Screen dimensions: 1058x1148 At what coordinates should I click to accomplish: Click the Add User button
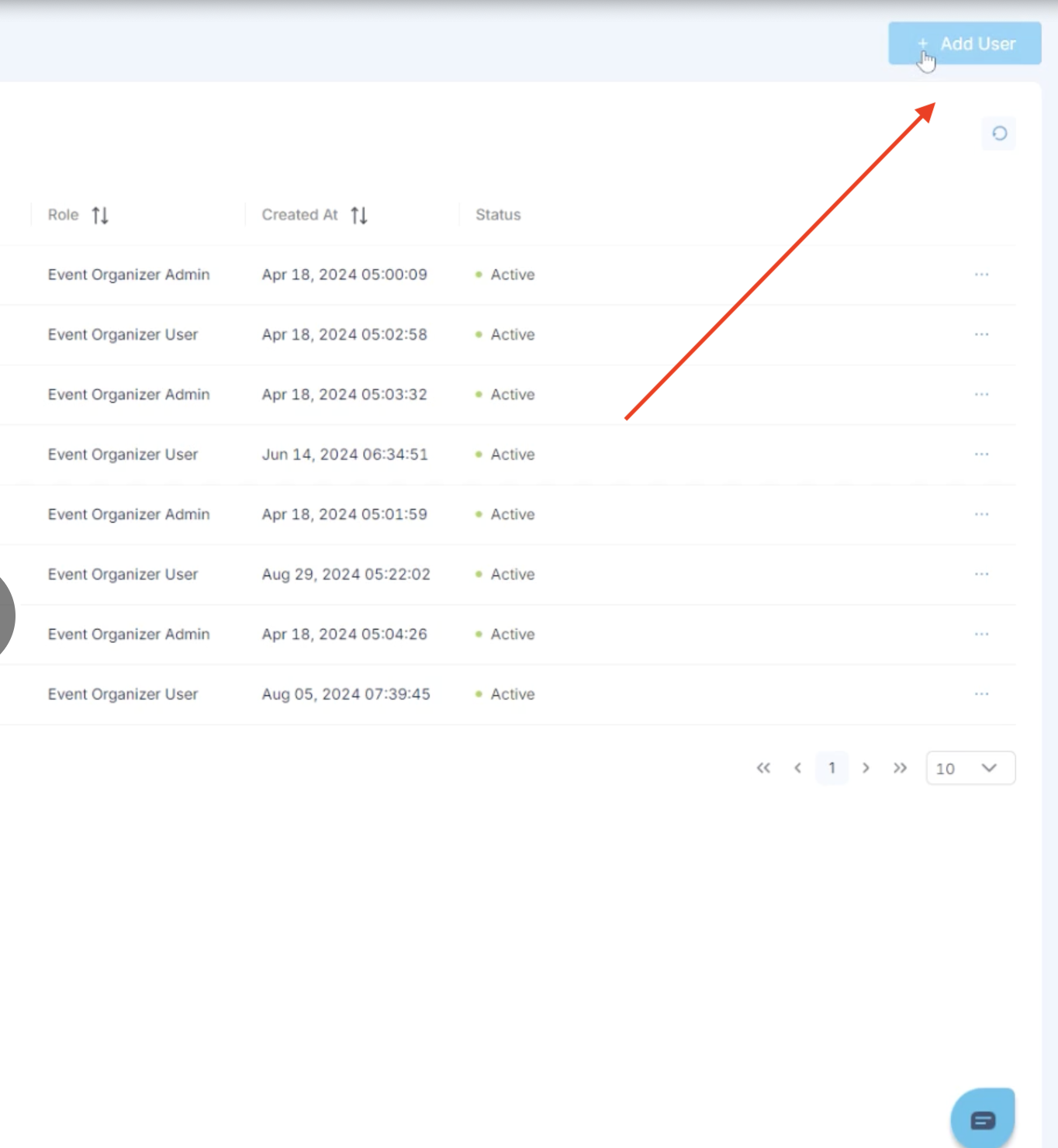[x=965, y=44]
